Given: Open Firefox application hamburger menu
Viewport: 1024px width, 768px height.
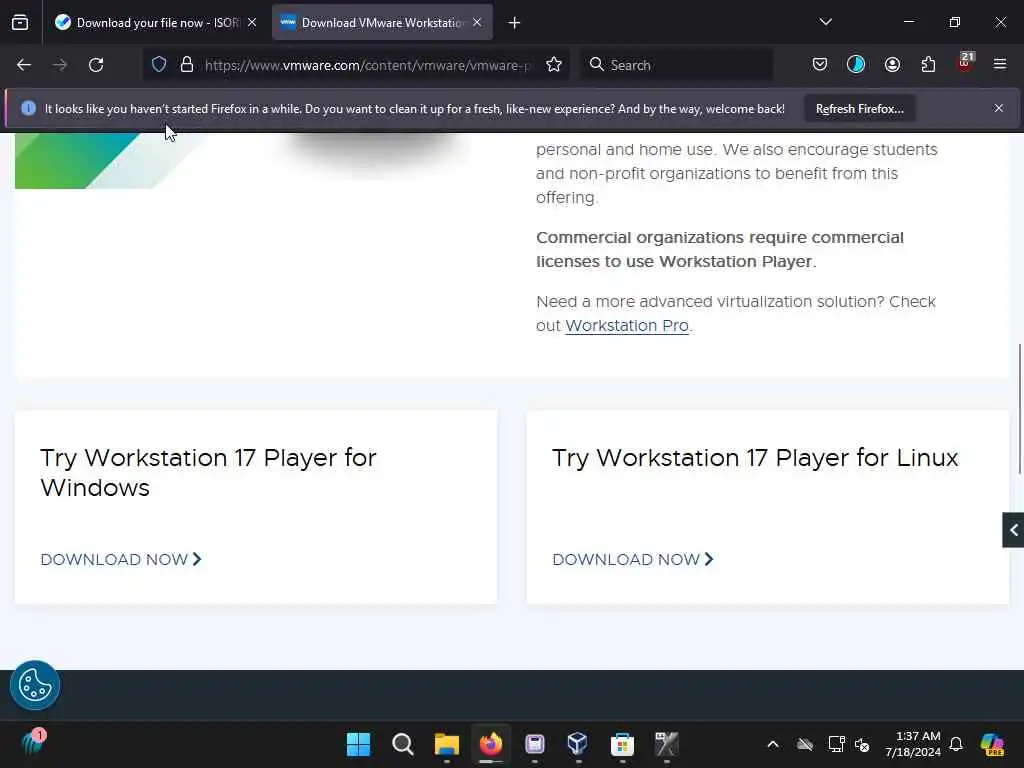Looking at the screenshot, I should [1000, 65].
